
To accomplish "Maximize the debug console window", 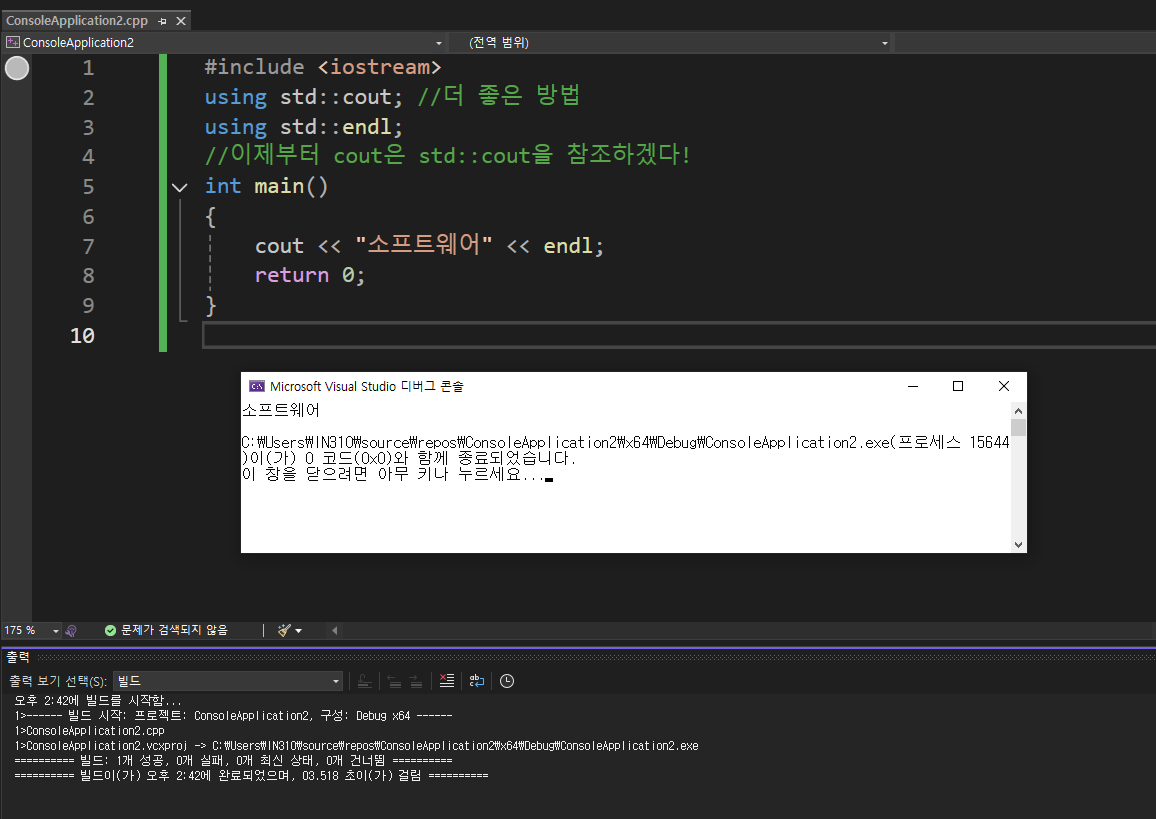I will (958, 386).
